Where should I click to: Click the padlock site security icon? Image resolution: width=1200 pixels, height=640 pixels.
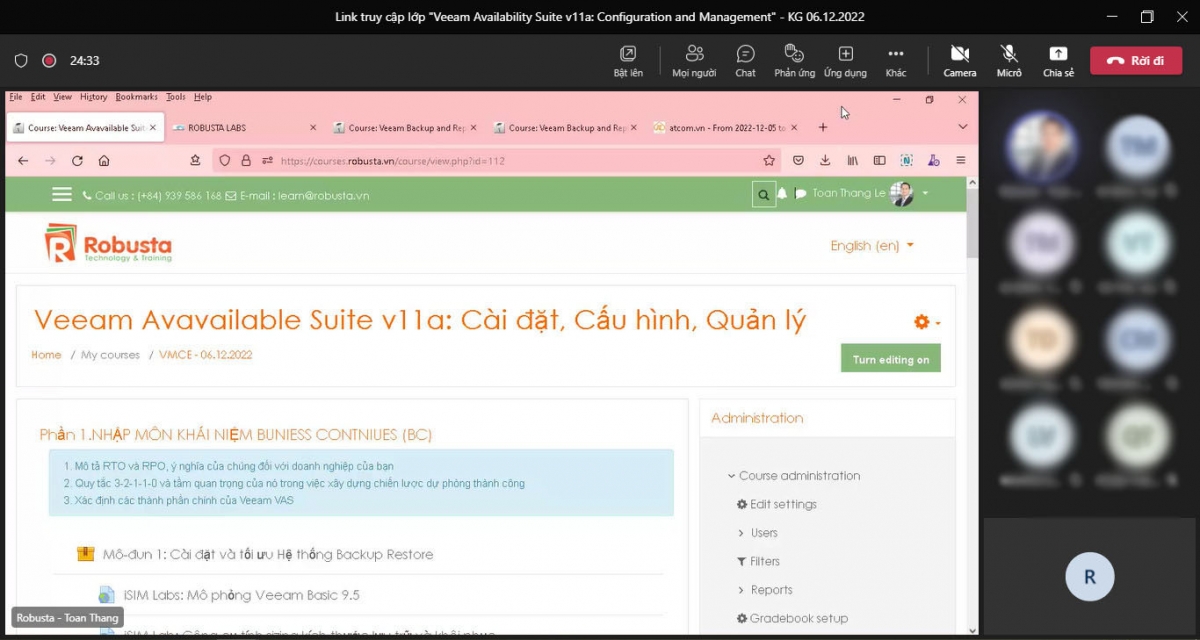point(246,160)
